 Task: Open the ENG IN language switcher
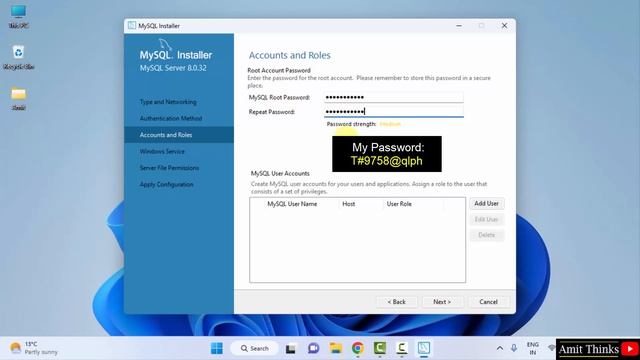coord(533,348)
